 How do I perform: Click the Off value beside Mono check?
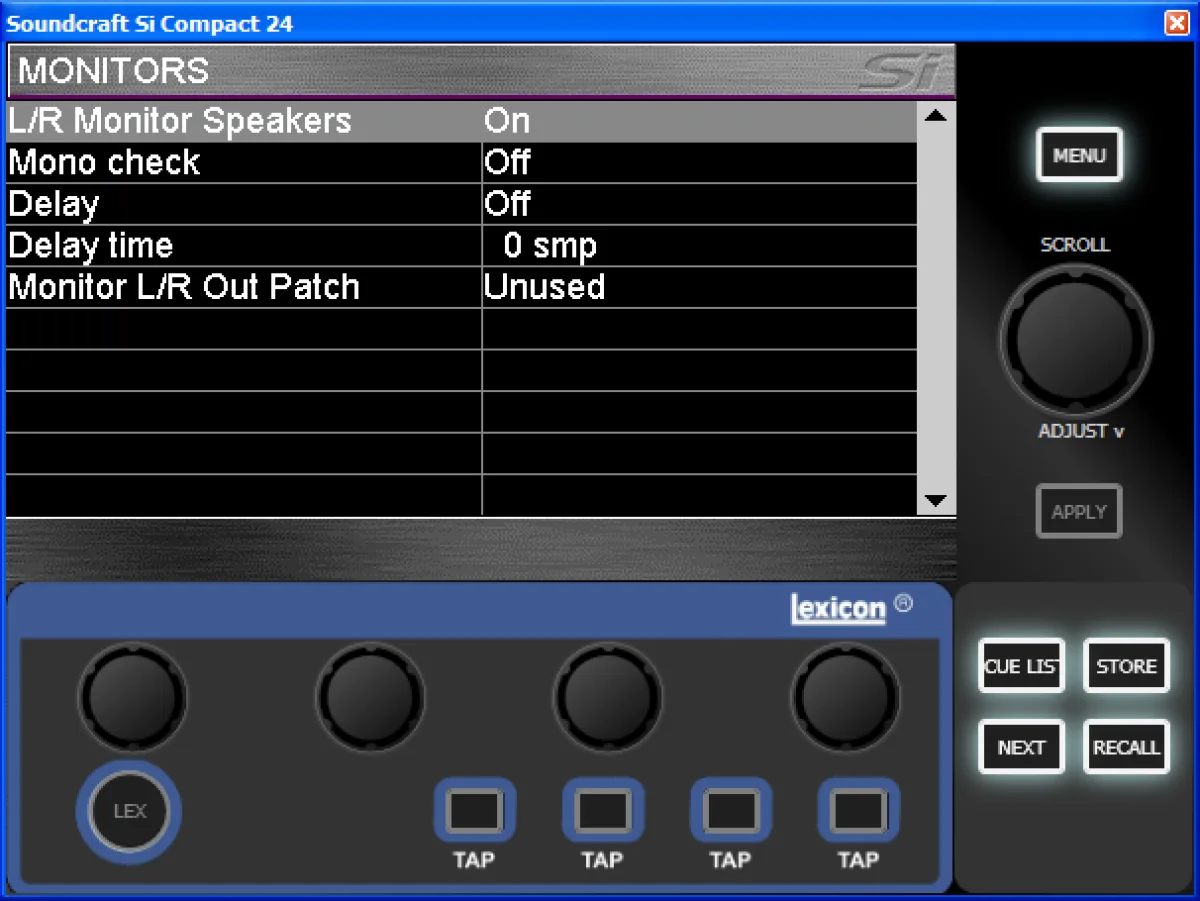[507, 162]
